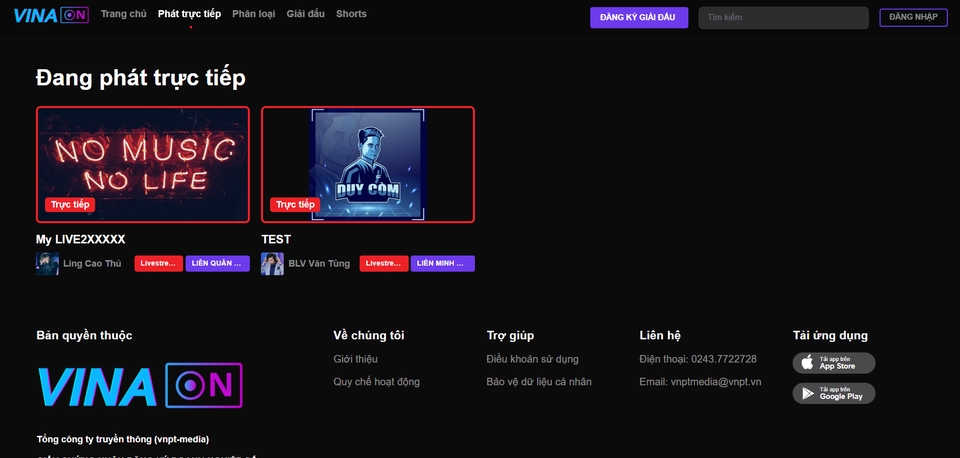This screenshot has width=960, height=458.
Task: Open Điều khoản sử dụng link
Action: pos(533,359)
